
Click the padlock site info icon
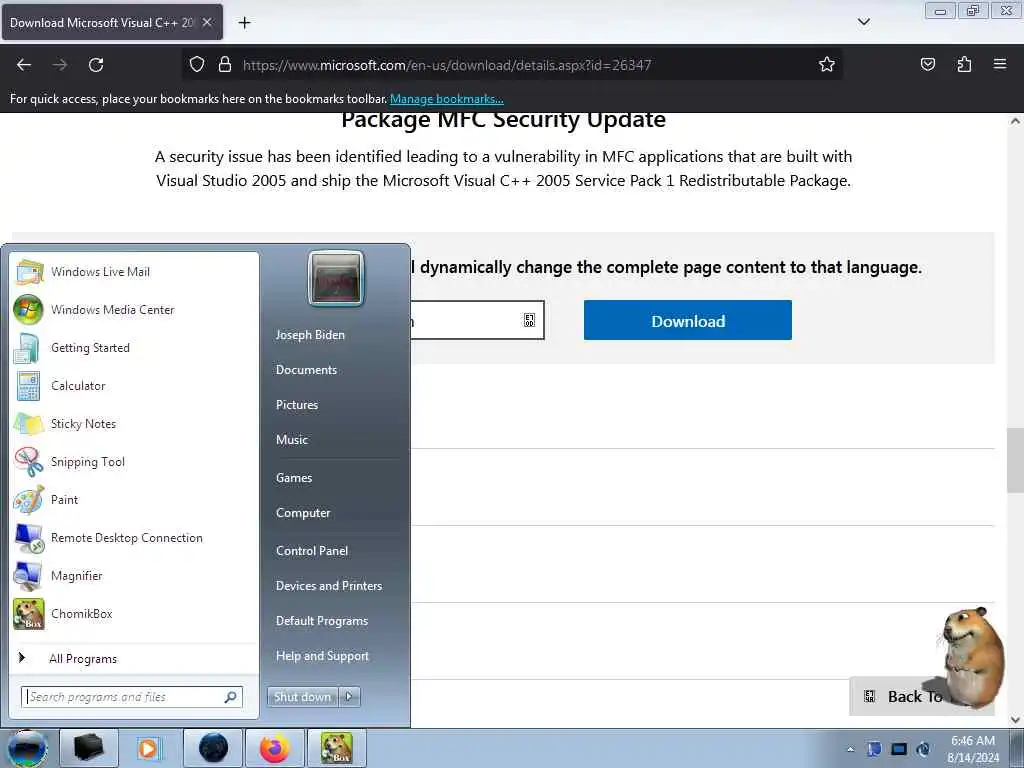(225, 65)
